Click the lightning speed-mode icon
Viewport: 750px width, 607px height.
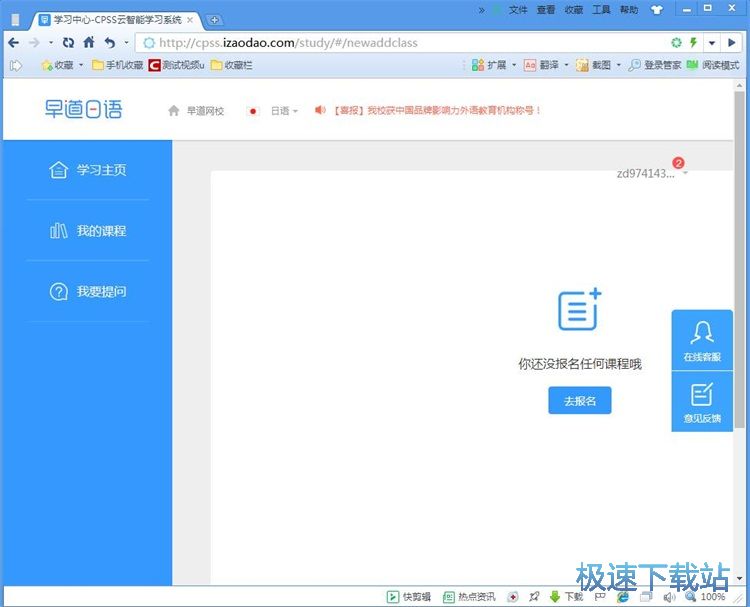point(693,43)
